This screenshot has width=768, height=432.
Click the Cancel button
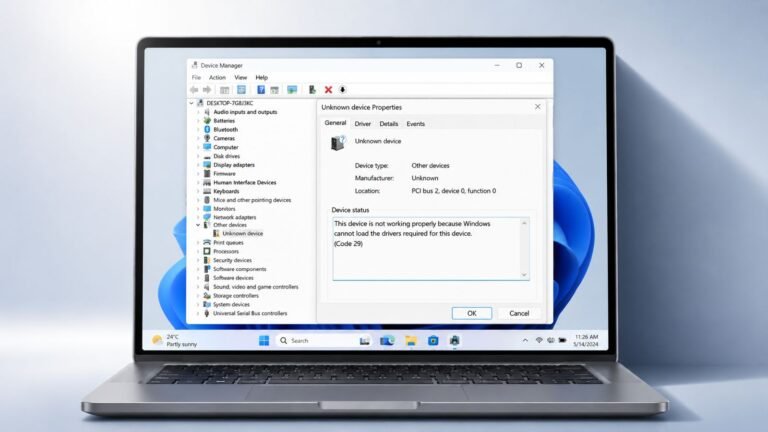point(519,313)
